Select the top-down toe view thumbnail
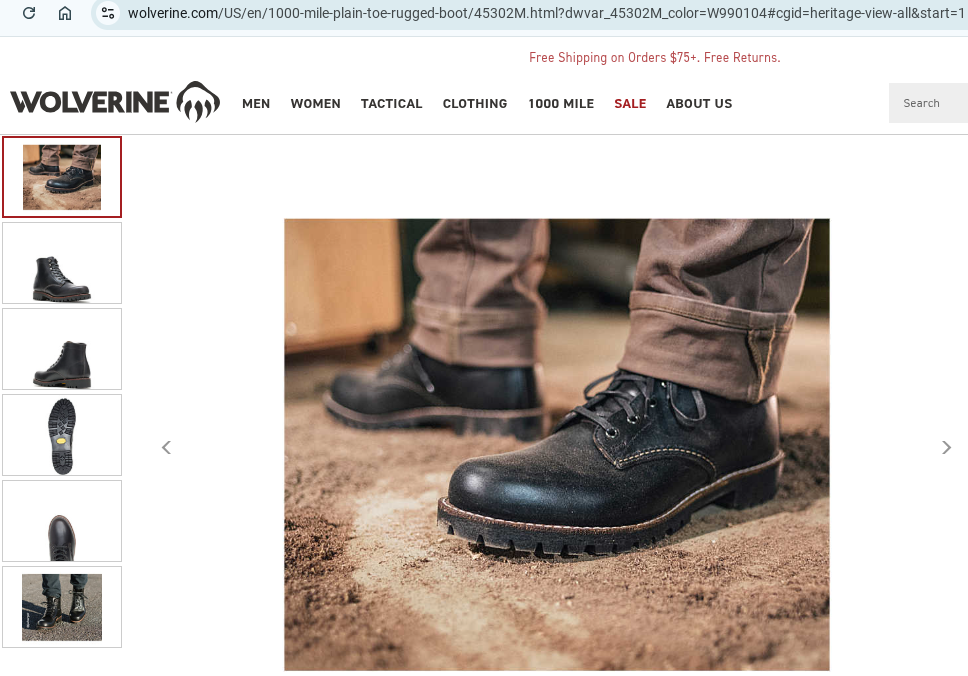Viewport: 968px width, 676px height. pyautogui.click(x=62, y=521)
